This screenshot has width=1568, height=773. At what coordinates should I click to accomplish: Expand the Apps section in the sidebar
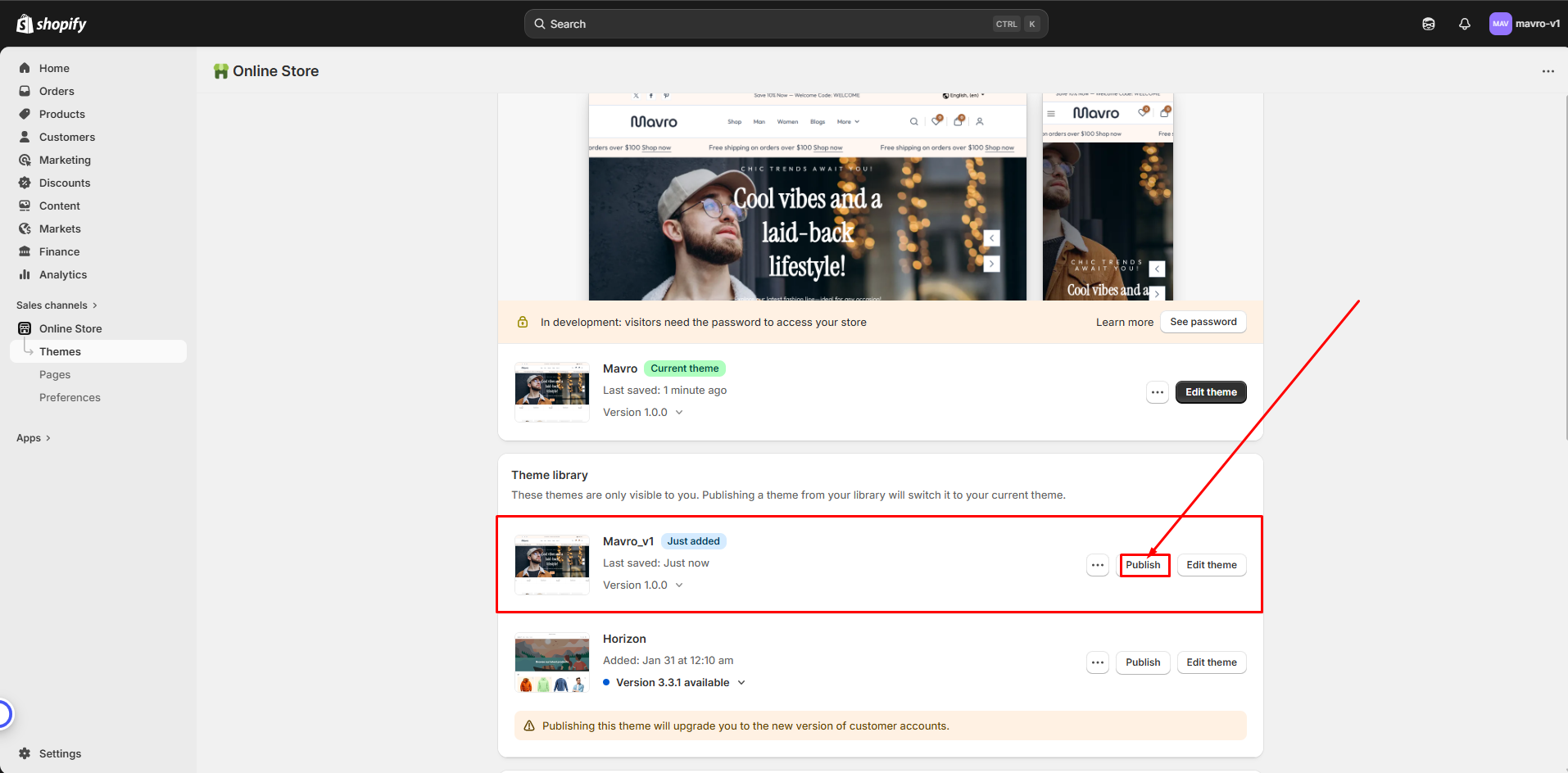pyautogui.click(x=34, y=438)
